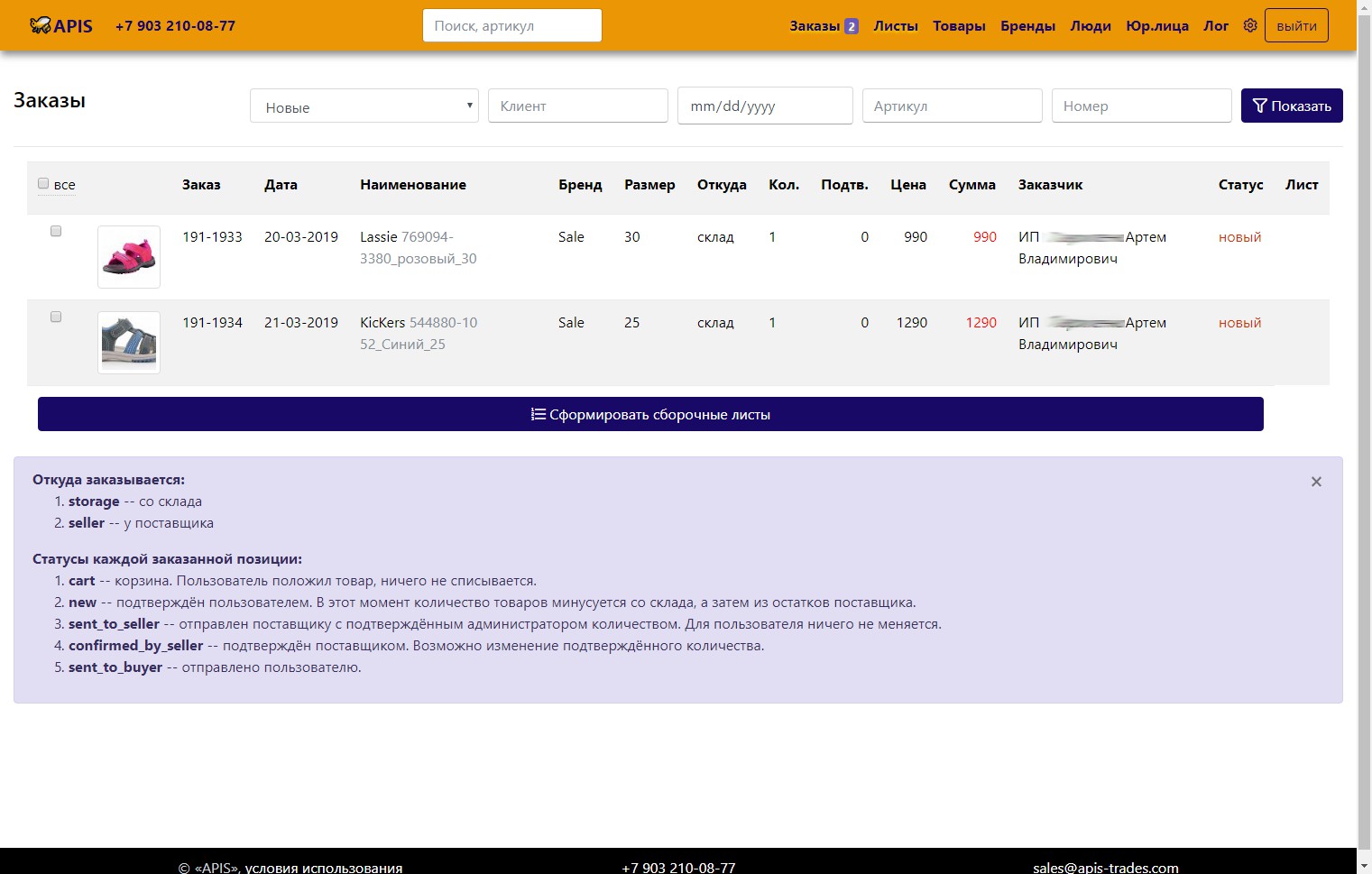Focus the Клиент filter field

[x=578, y=106]
